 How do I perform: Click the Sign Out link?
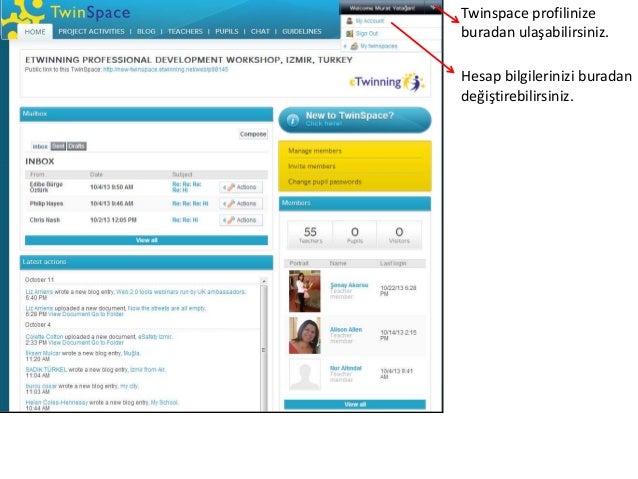(367, 33)
